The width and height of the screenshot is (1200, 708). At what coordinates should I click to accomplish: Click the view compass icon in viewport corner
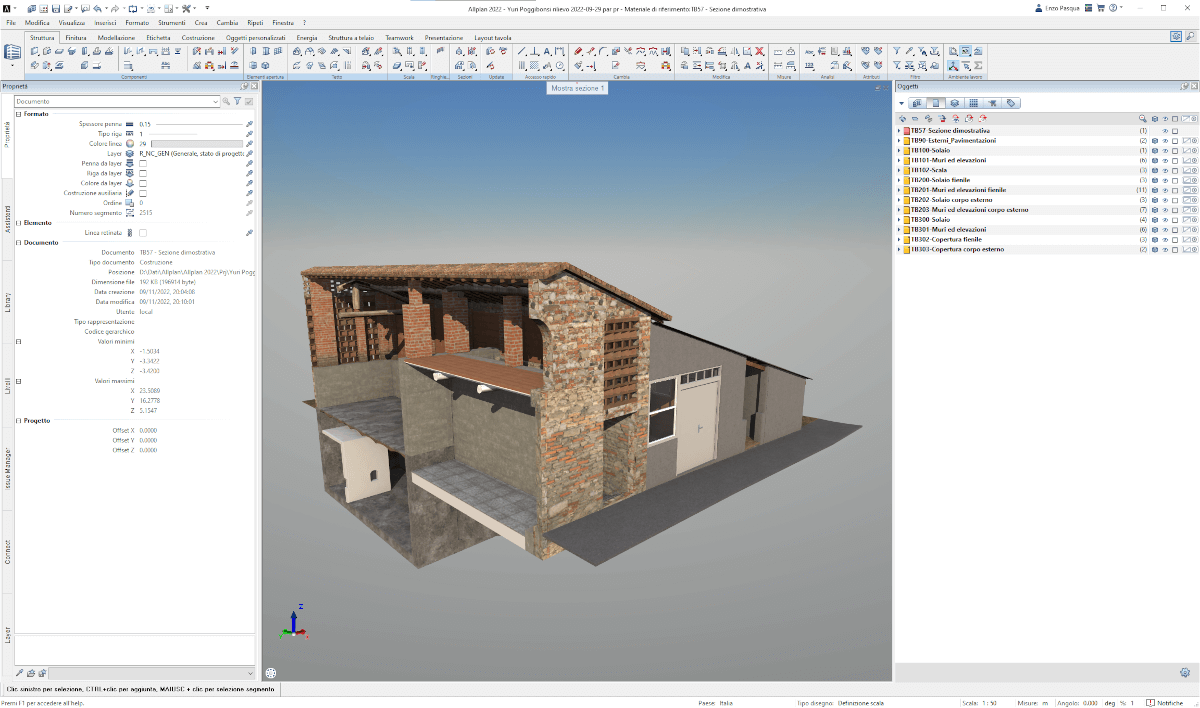pos(271,673)
